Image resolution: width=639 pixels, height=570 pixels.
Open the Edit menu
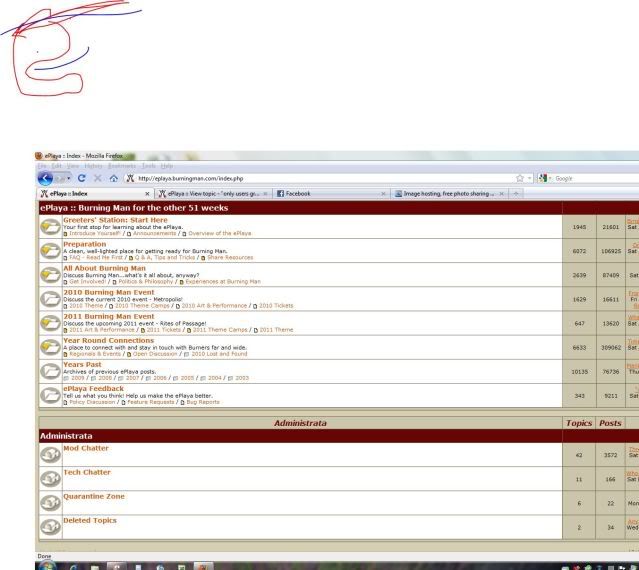pyautogui.click(x=57, y=166)
